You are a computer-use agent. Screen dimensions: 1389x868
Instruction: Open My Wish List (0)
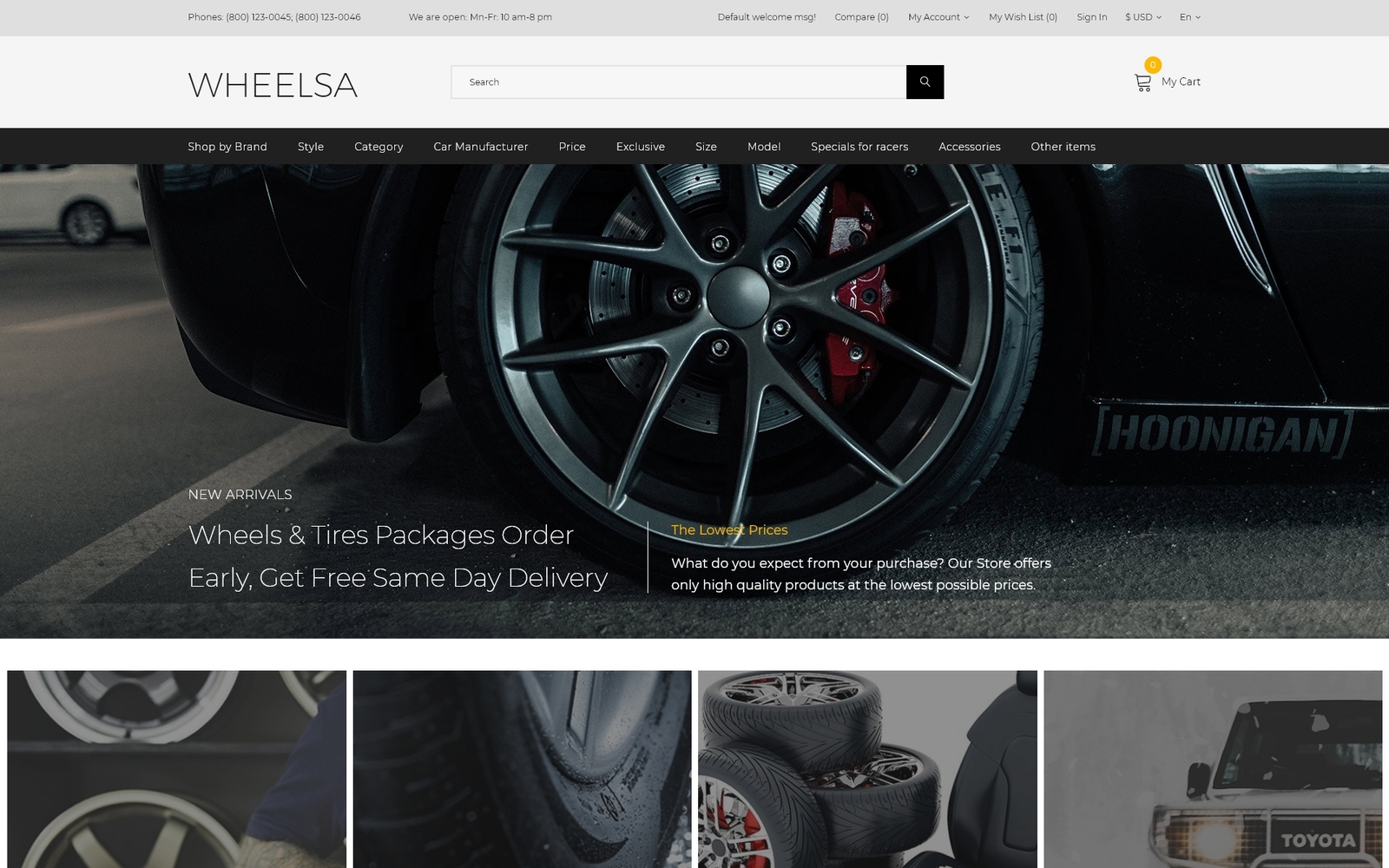pos(1024,17)
